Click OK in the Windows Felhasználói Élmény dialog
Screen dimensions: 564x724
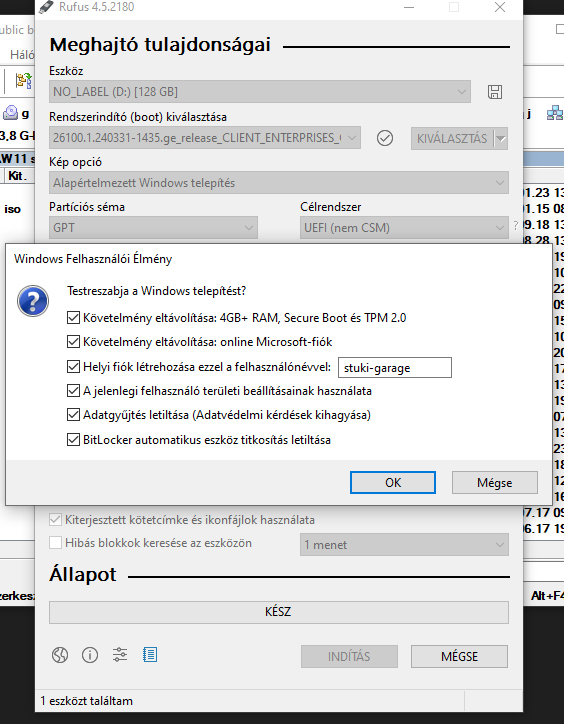click(393, 483)
